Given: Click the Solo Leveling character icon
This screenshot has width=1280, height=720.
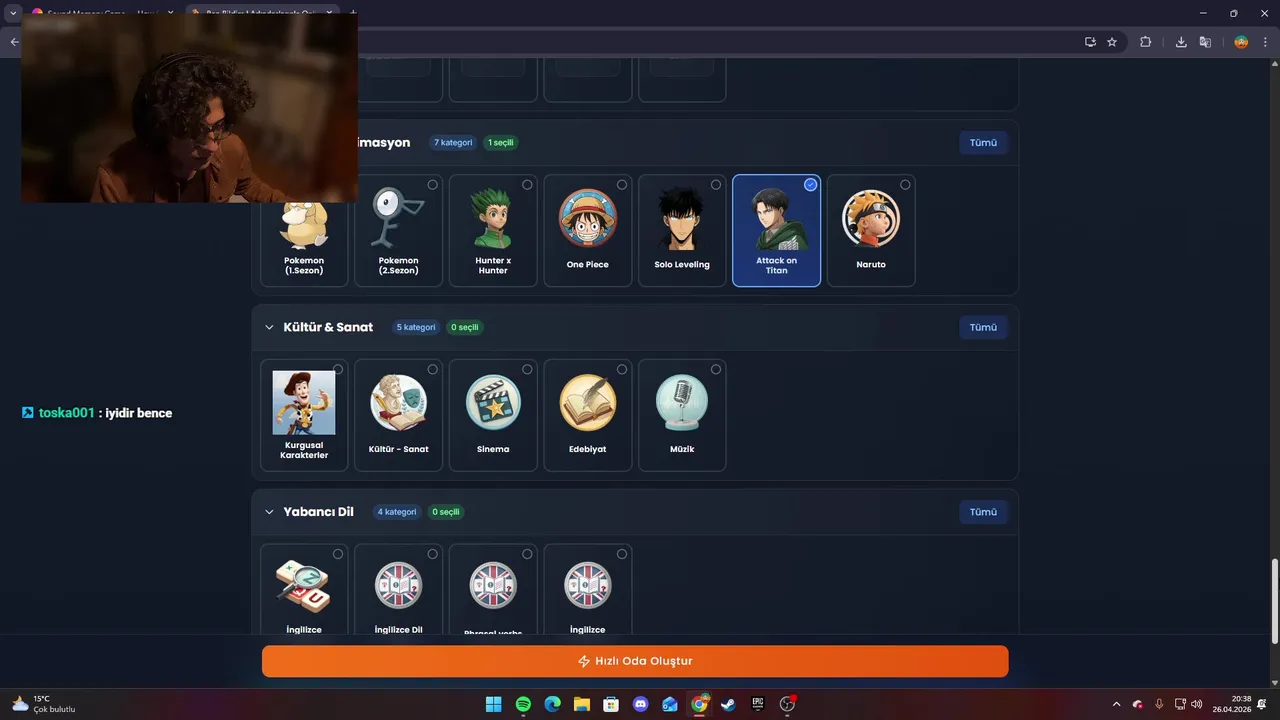Looking at the screenshot, I should tap(682, 218).
